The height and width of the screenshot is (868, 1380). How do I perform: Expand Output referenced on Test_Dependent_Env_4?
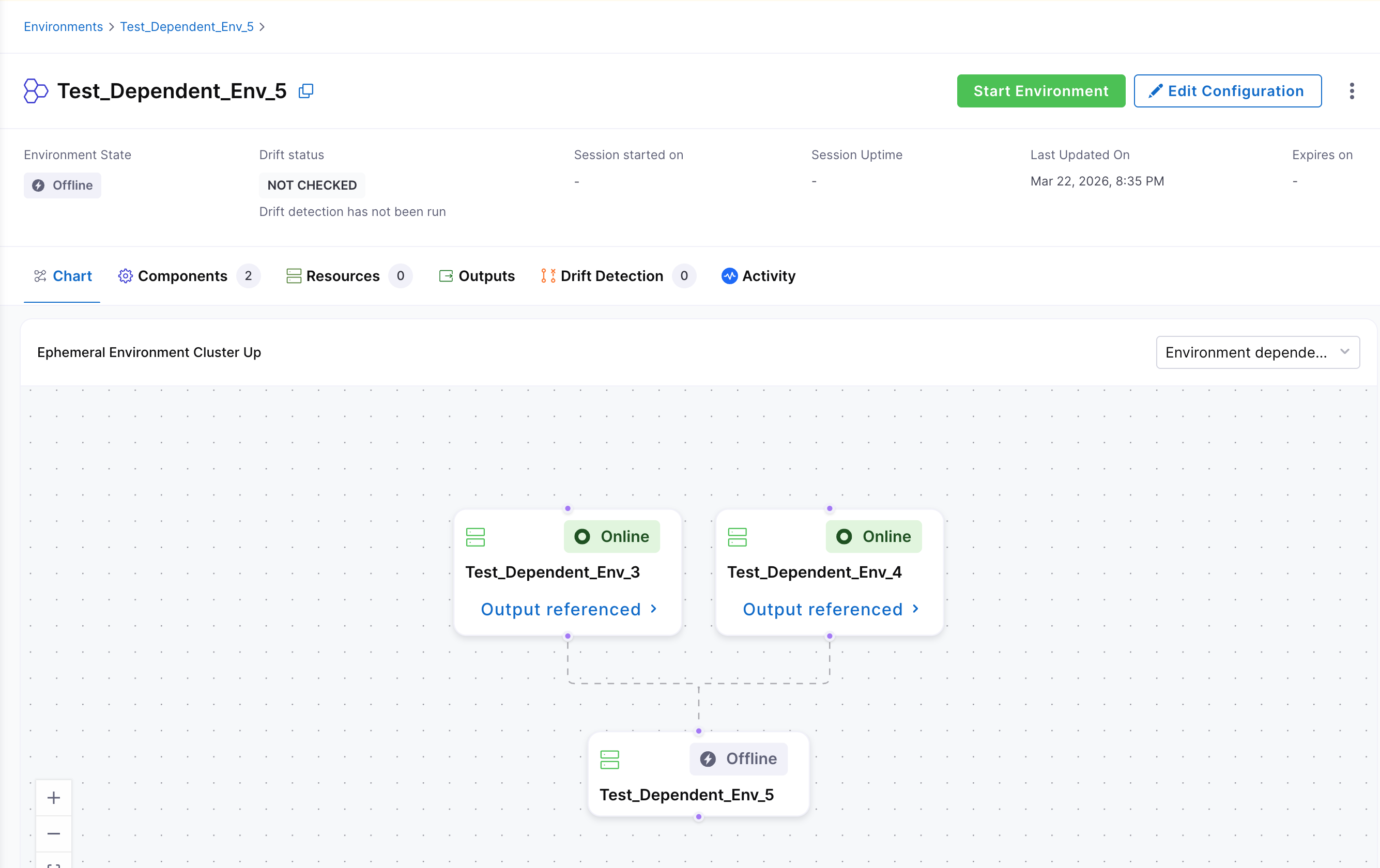coord(830,609)
